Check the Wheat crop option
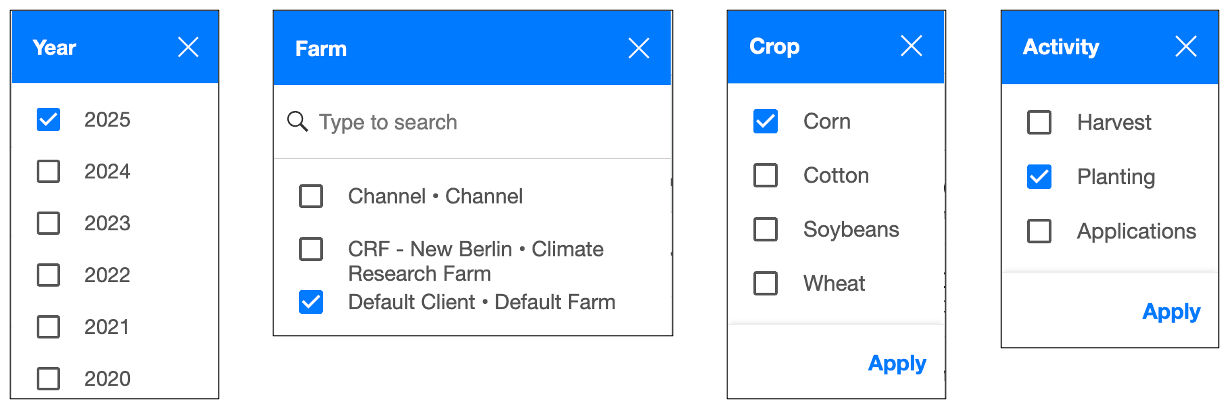Image resolution: width=1230 pixels, height=410 pixels. (x=765, y=283)
